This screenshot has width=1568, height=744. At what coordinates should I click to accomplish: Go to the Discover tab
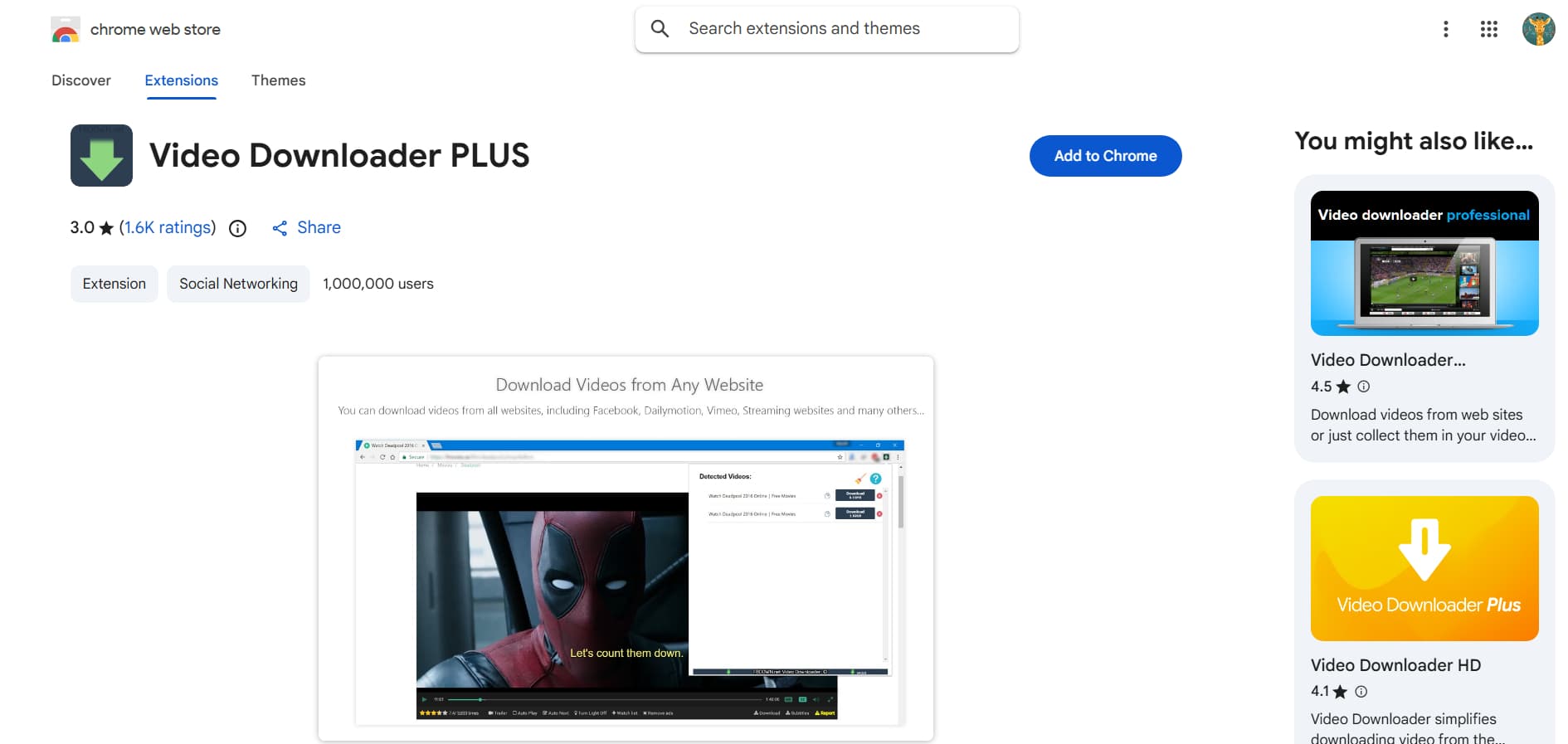(x=81, y=80)
